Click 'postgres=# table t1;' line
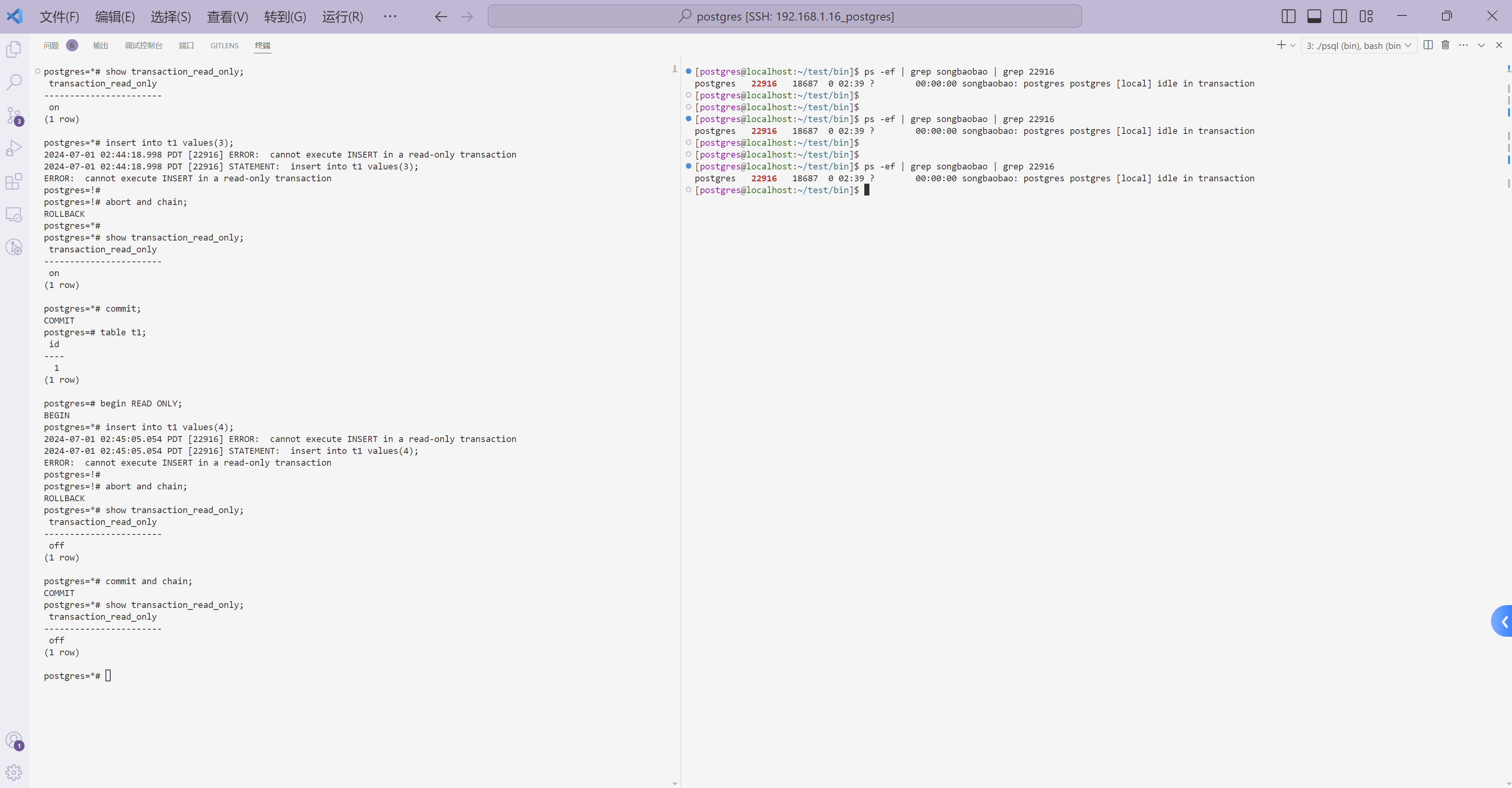1512x788 pixels. click(95, 333)
